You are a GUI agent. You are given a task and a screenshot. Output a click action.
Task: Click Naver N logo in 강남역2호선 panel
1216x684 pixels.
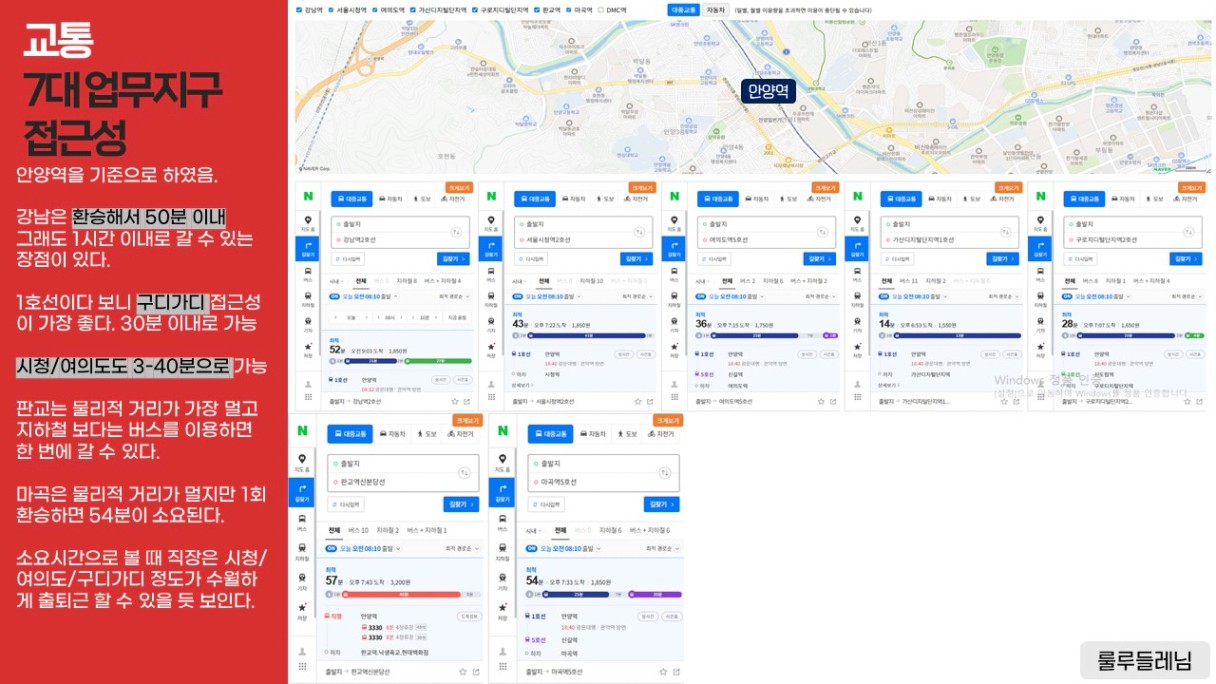click(308, 196)
